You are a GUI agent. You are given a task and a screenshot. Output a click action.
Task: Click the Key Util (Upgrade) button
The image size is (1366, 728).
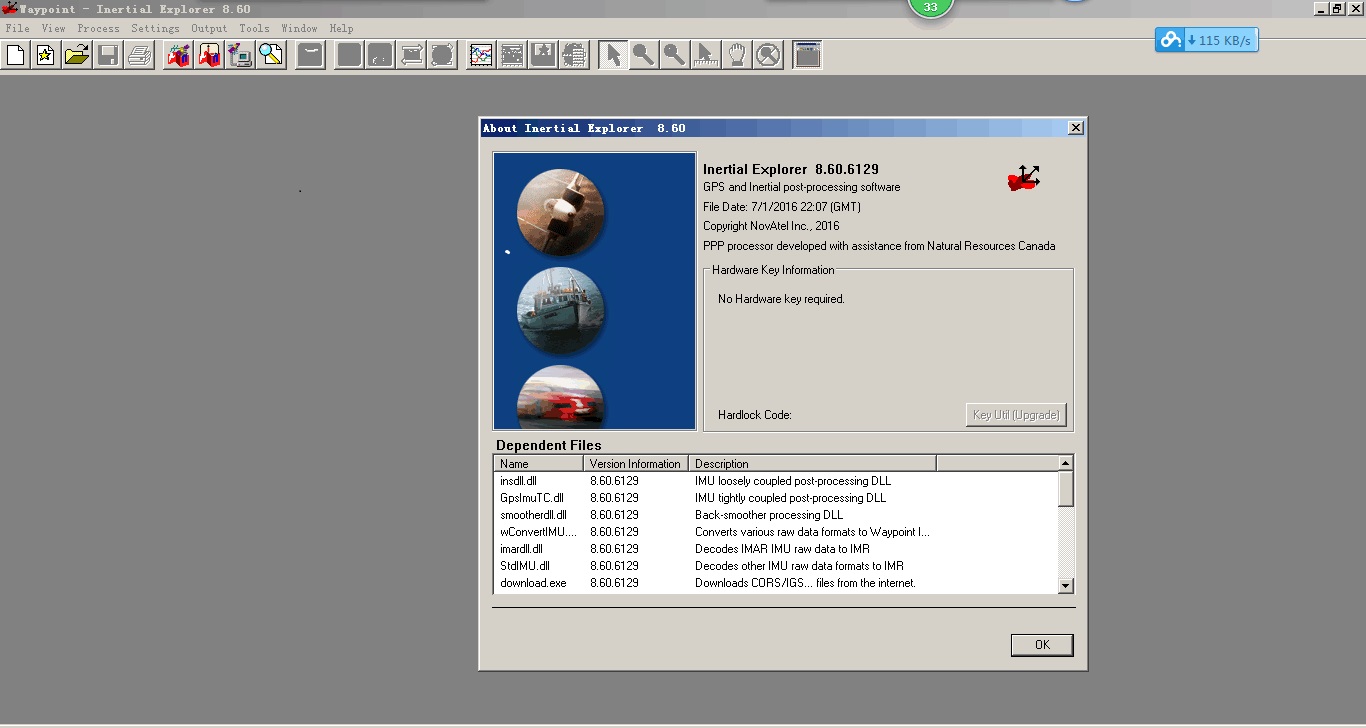point(1016,415)
